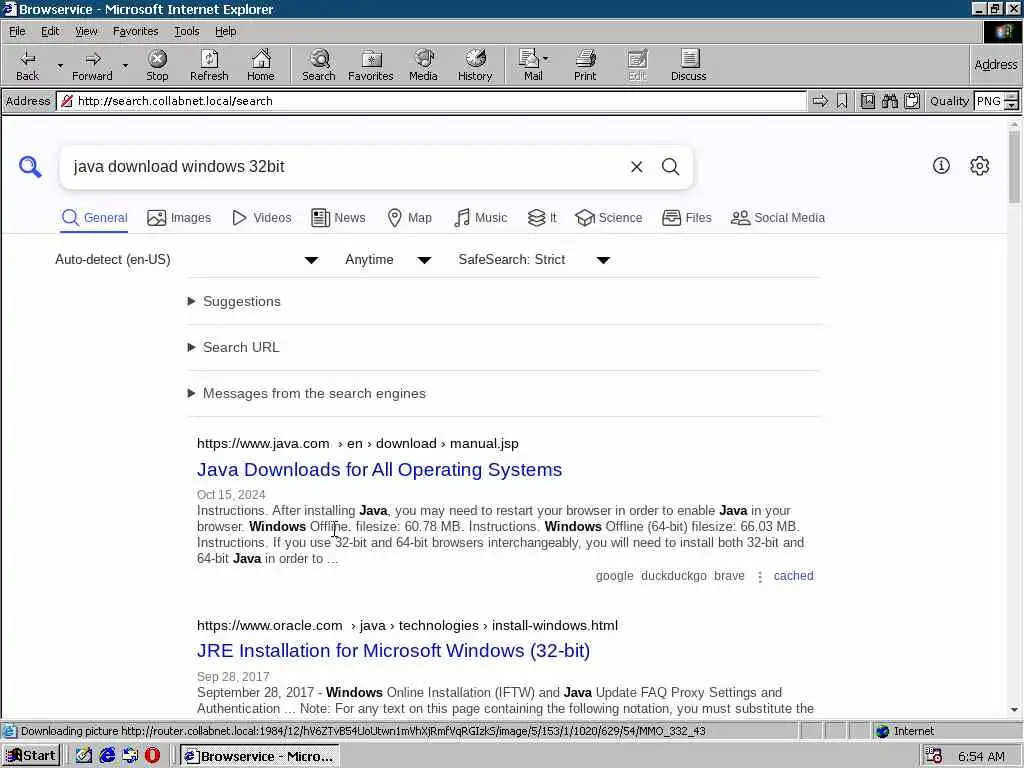
Task: Switch to the Videos search tab
Action: click(x=262, y=218)
